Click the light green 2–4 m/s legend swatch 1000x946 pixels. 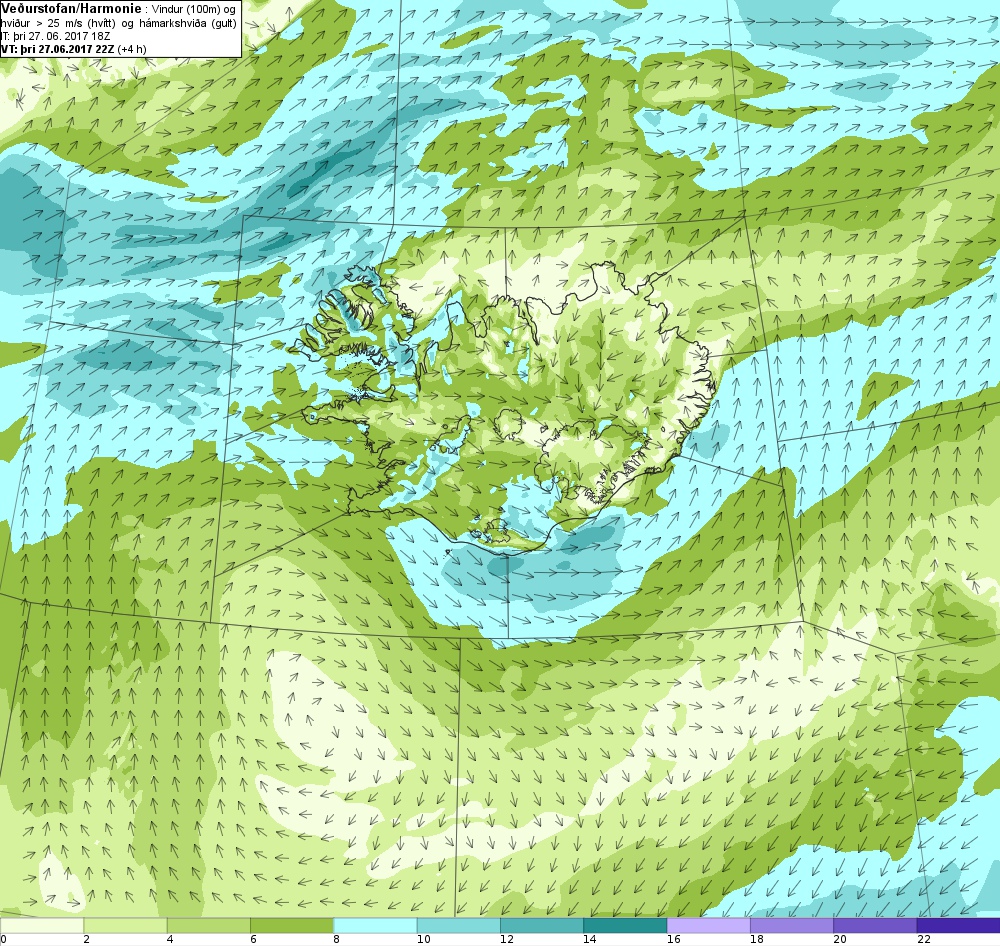click(125, 925)
